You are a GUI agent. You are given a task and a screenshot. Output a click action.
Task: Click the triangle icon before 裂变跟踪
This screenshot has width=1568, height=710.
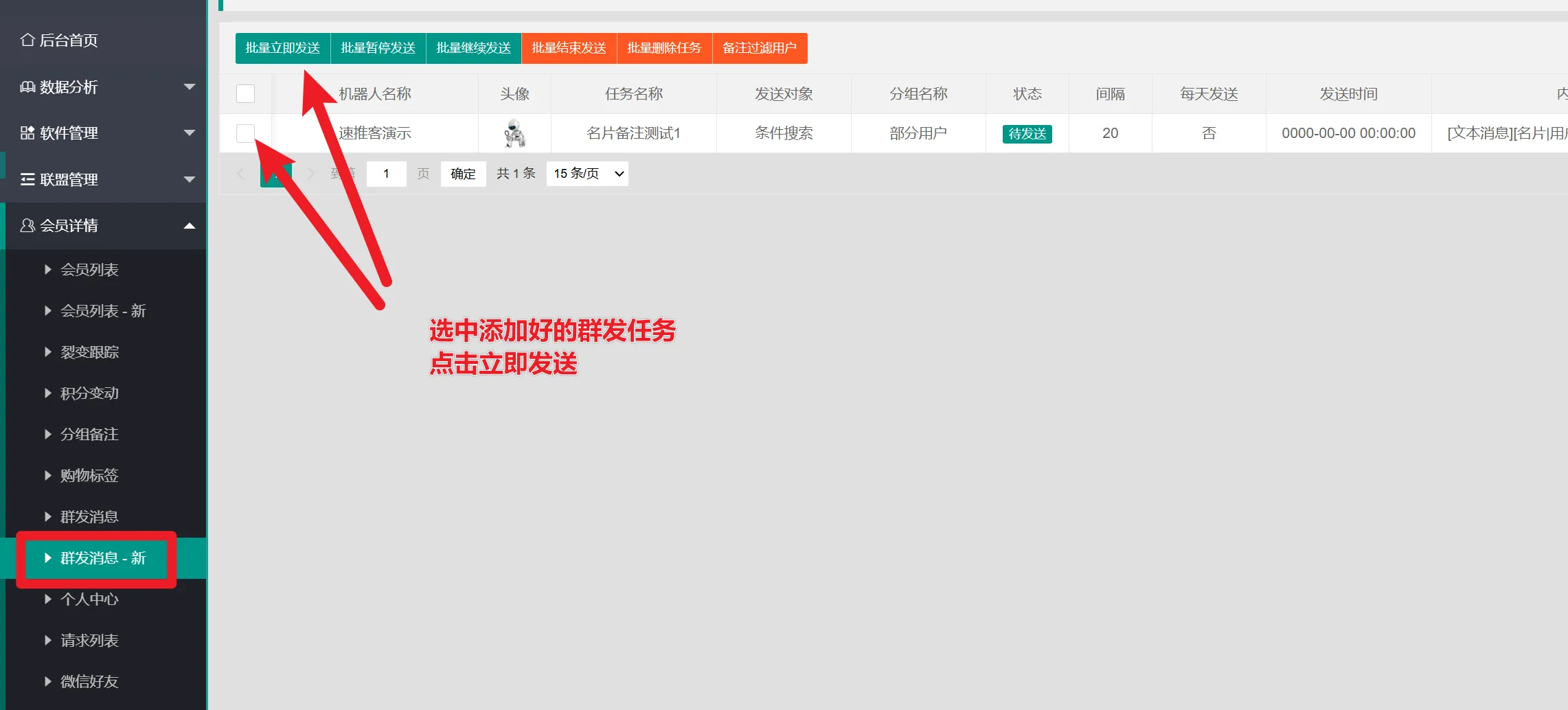pyautogui.click(x=48, y=352)
